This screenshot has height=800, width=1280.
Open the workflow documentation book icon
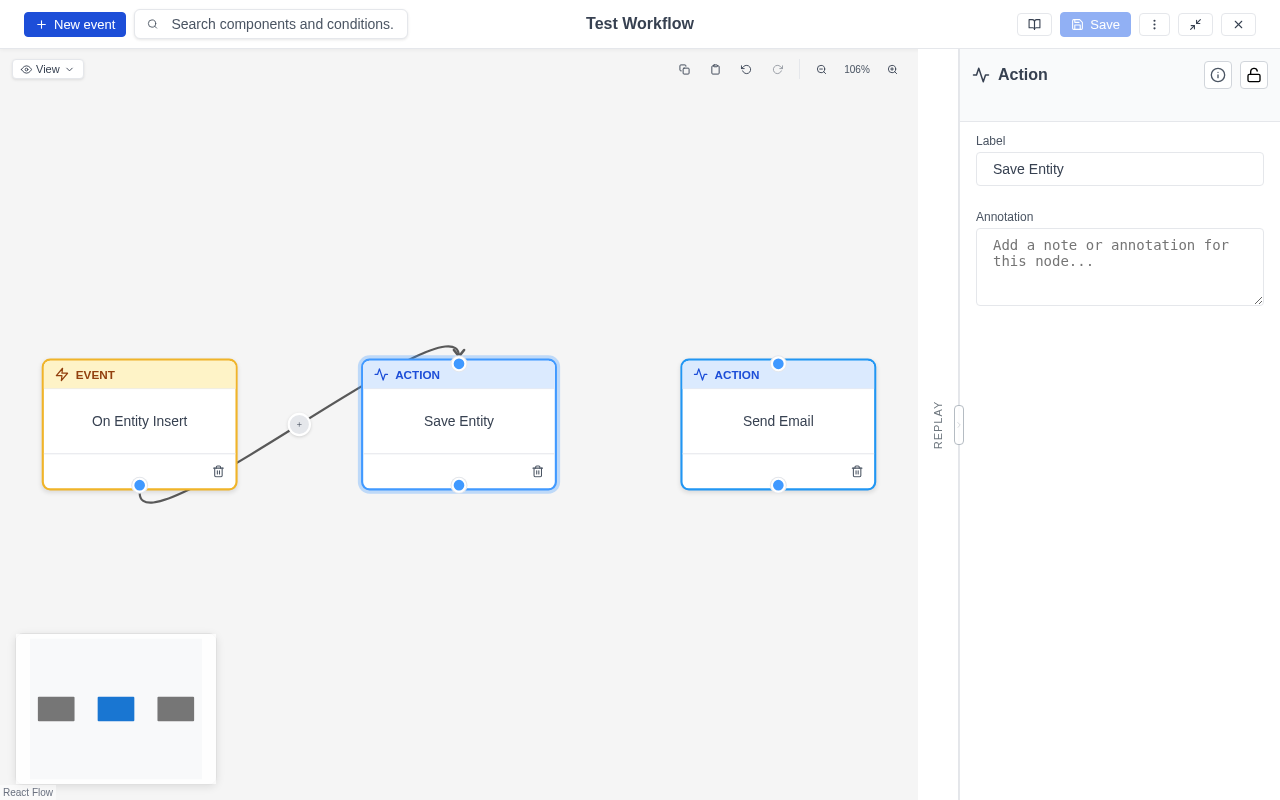[x=1035, y=24]
